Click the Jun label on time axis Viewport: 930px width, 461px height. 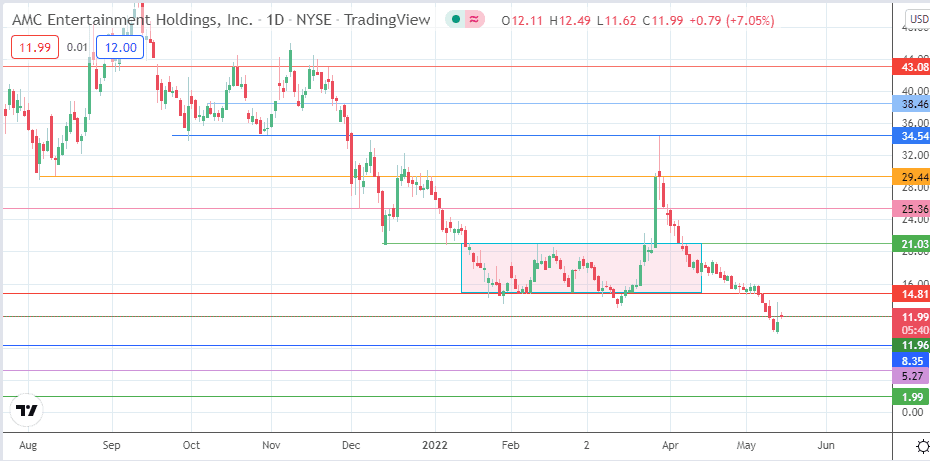[x=826, y=445]
